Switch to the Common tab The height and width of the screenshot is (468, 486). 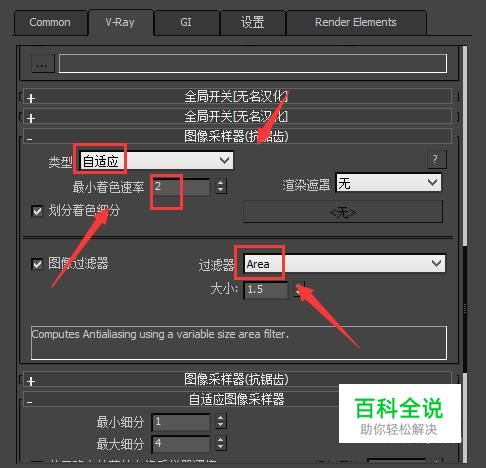click(50, 23)
